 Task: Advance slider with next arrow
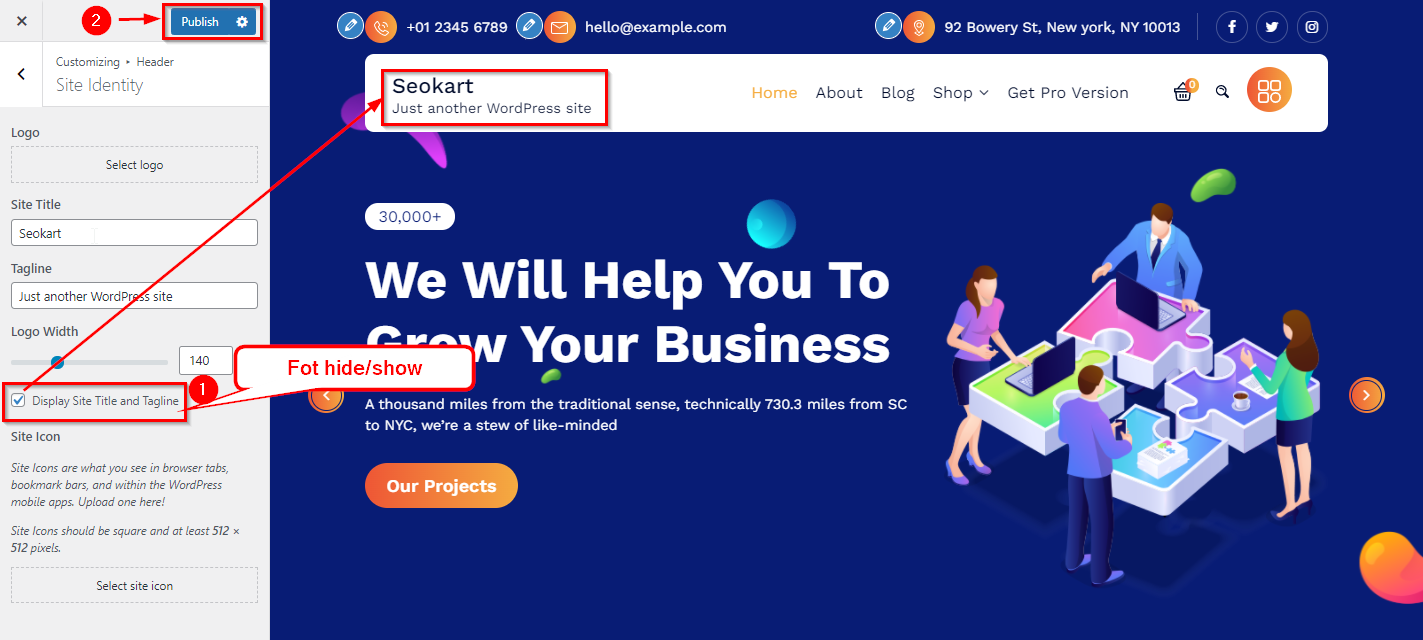pos(1367,395)
